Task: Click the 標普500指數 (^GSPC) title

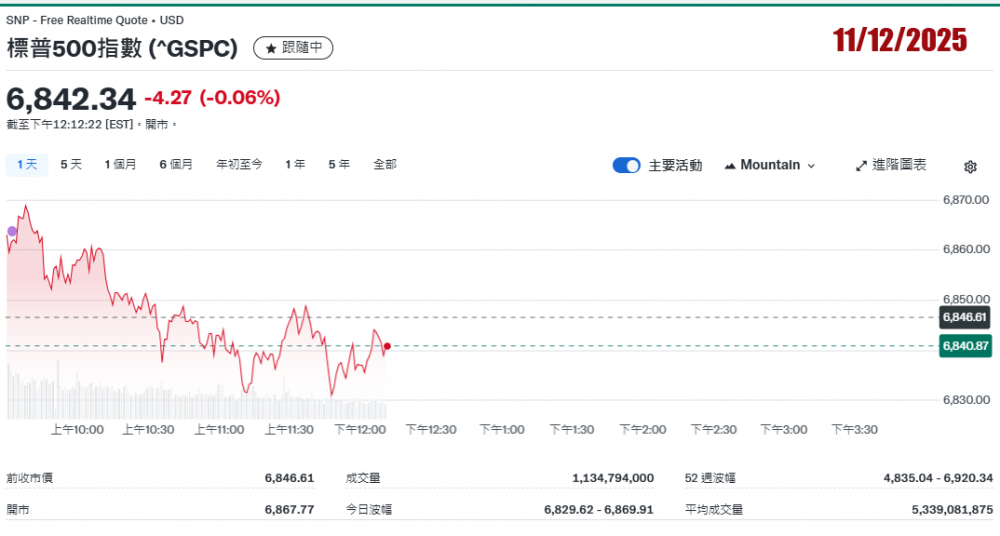Action: (123, 48)
